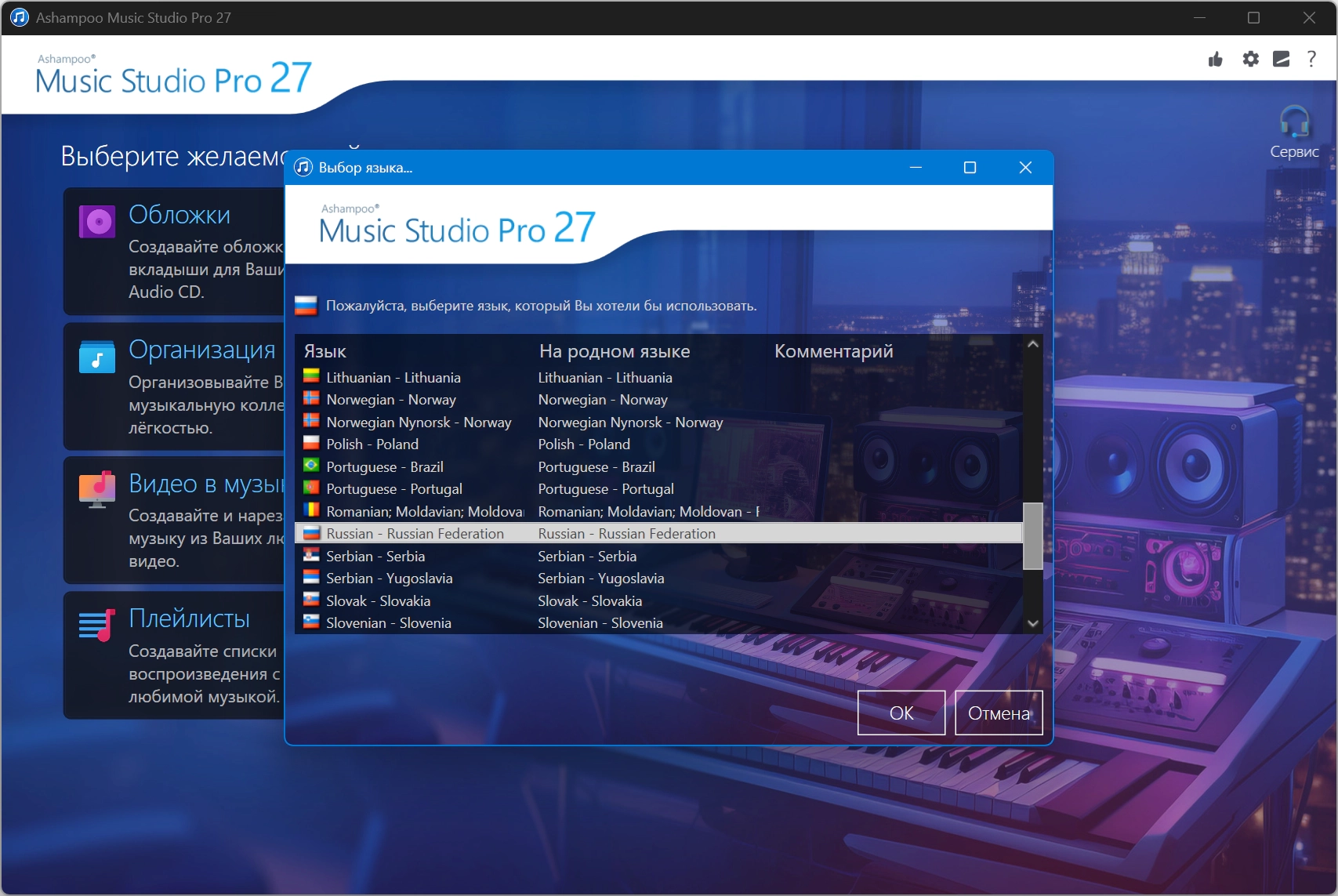
Task: Click native name Slovak - Slovakia
Action: (x=590, y=600)
